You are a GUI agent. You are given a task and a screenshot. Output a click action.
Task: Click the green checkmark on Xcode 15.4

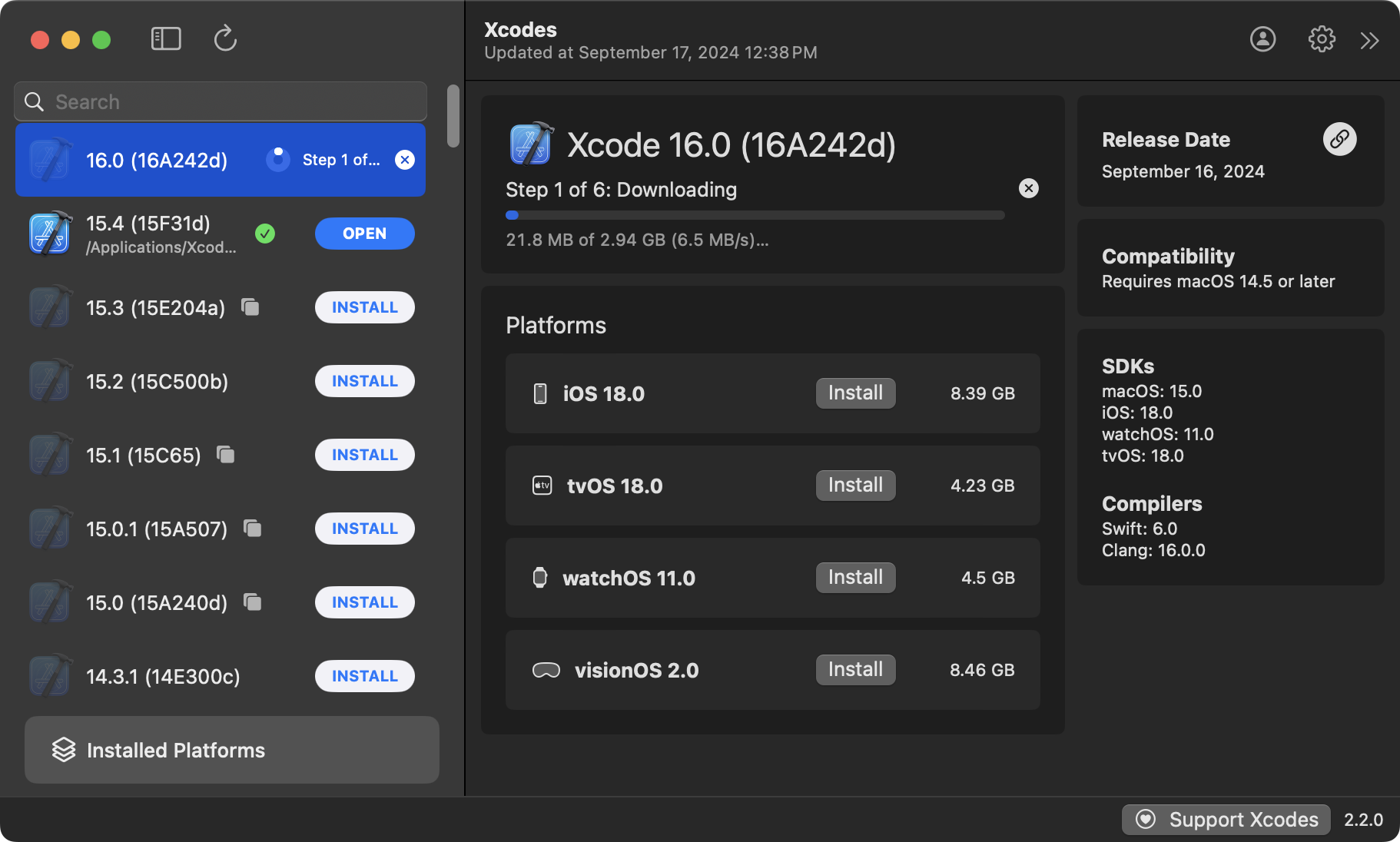[x=265, y=234]
